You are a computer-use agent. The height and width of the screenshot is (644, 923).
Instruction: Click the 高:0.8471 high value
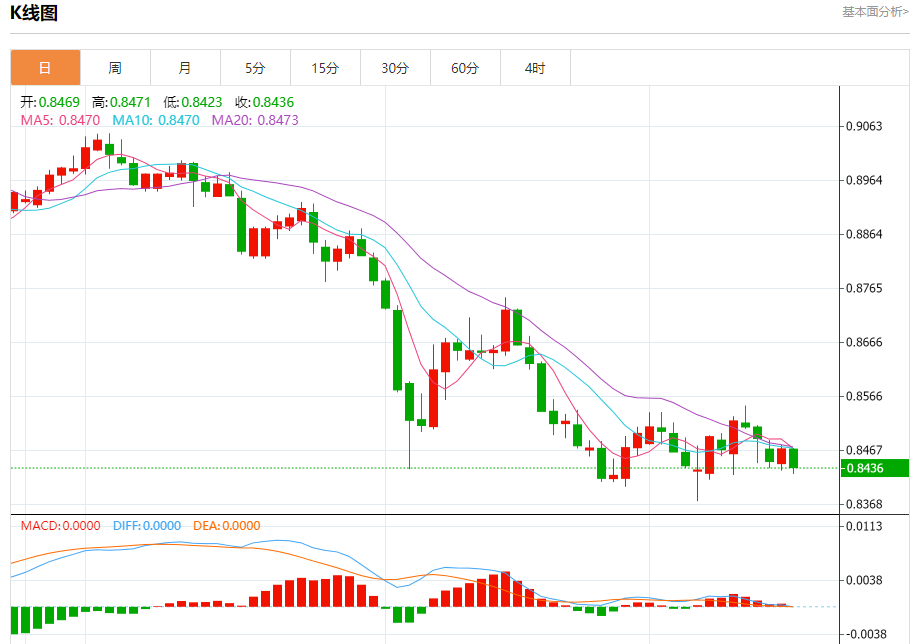click(x=121, y=102)
